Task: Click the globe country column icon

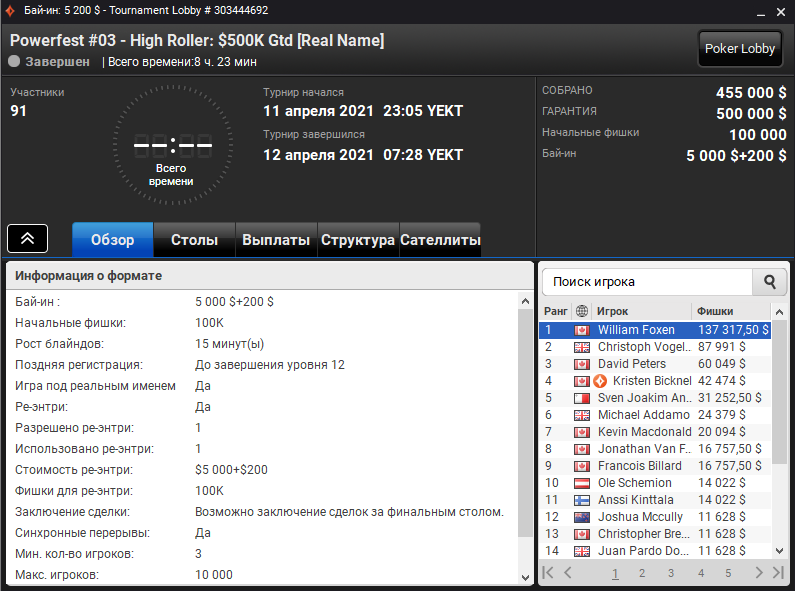Action: tap(582, 311)
